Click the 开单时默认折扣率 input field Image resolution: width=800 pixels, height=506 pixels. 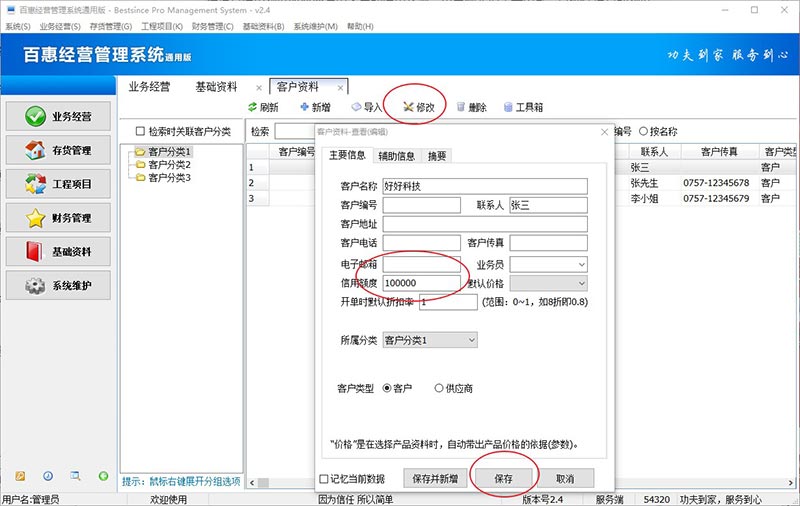click(x=448, y=302)
